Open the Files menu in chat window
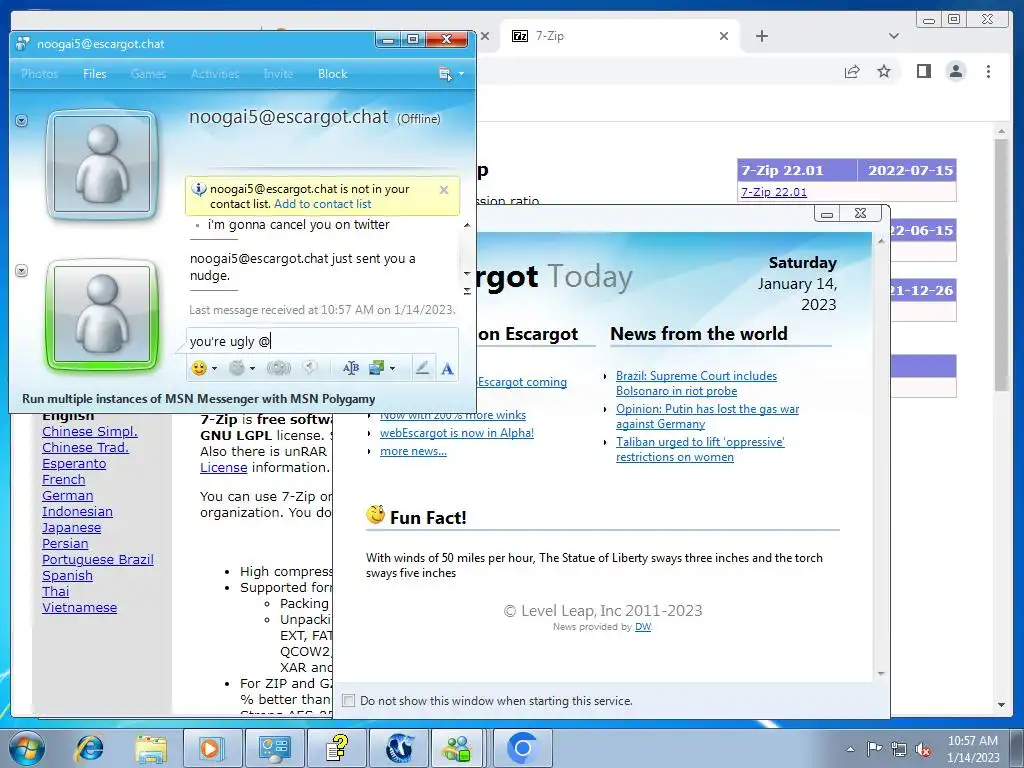This screenshot has width=1024, height=768. click(x=95, y=74)
